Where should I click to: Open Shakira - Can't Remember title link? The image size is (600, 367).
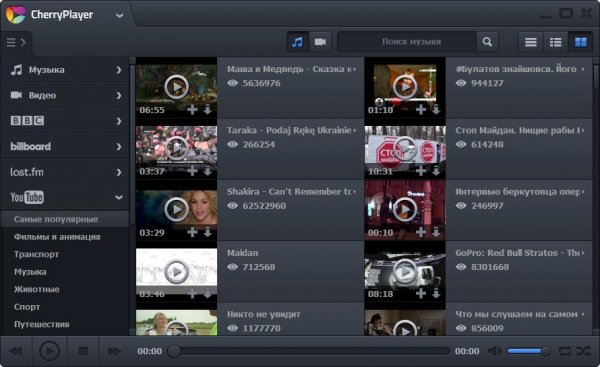289,192
